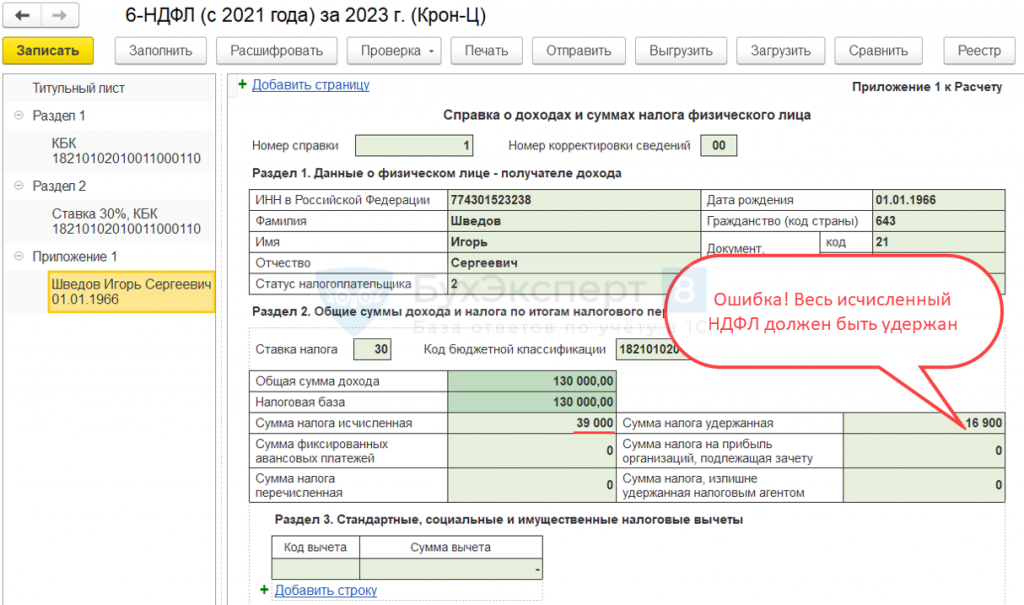Screen dimensions: 1024x605
Task: Select the Ставка 30%, КБК tree item
Action: tap(126, 221)
